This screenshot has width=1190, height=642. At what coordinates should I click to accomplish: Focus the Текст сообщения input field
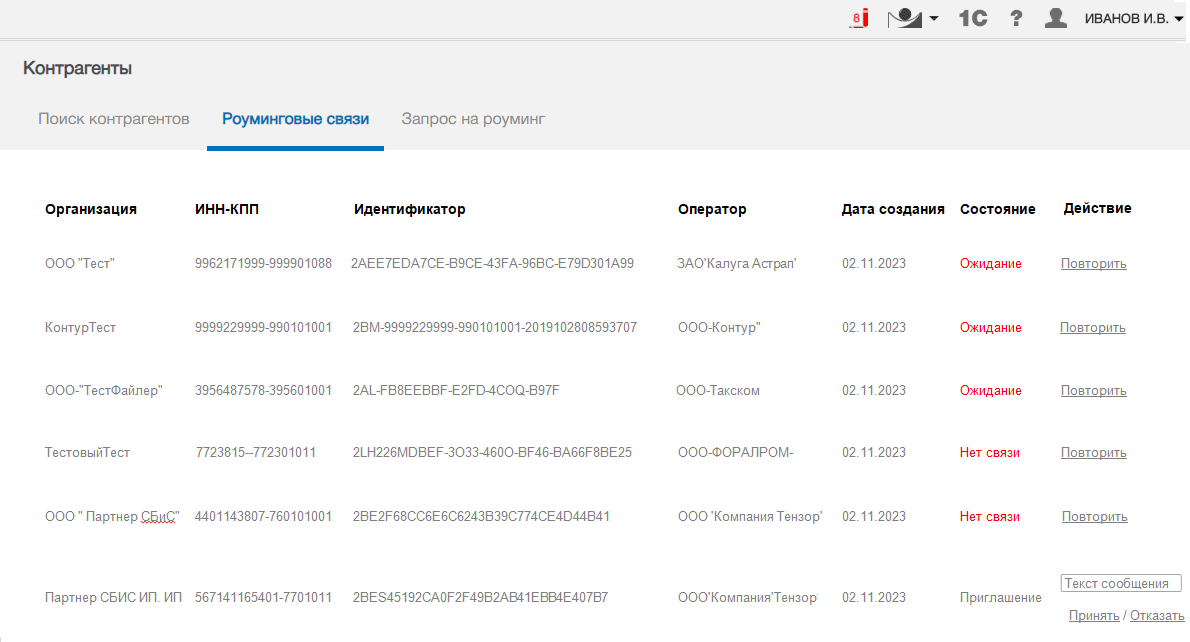click(1120, 583)
